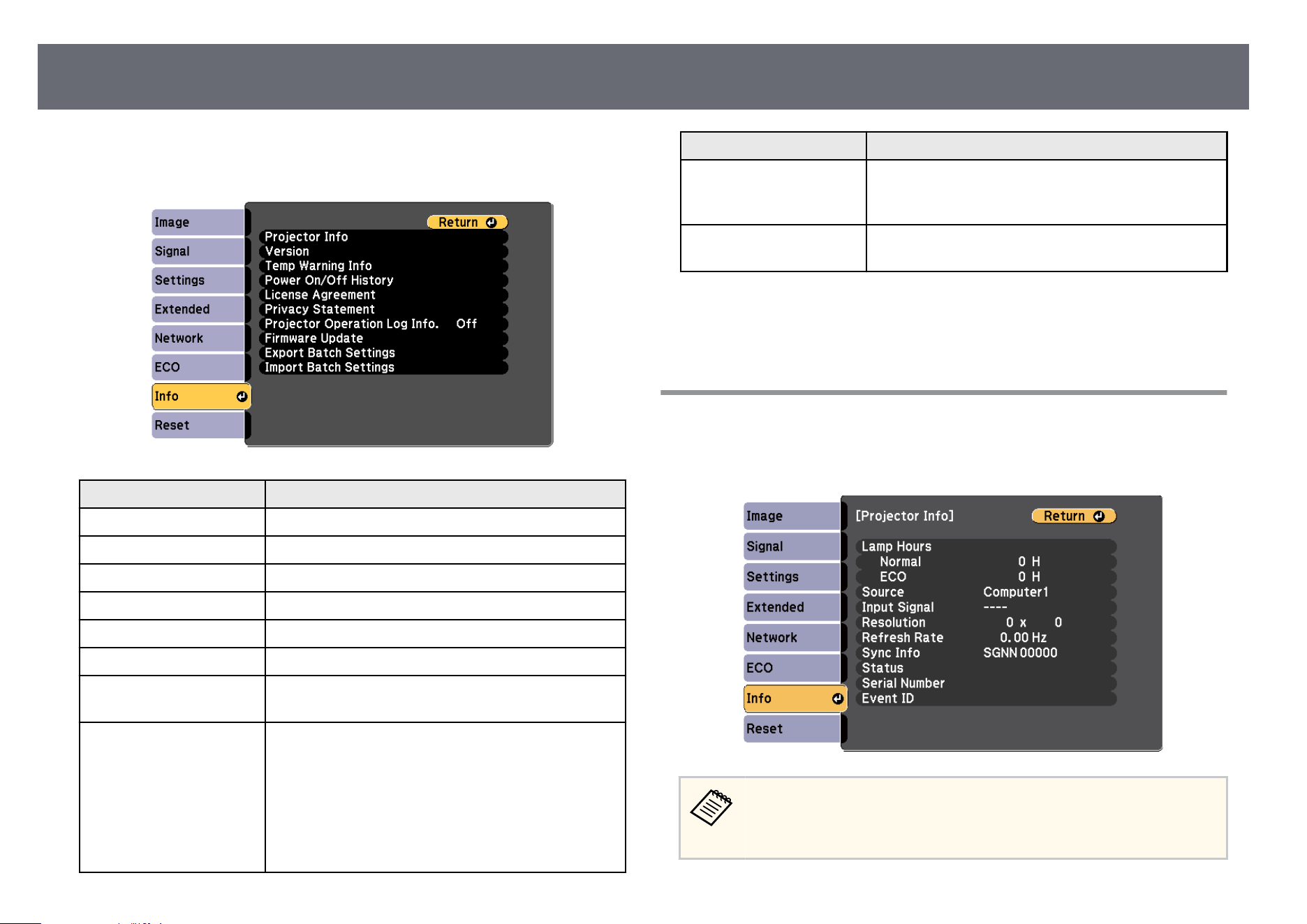Click the Sync Info SGNN 00000 row
Image resolution: width=1307 pixels, height=924 pixels.
coord(986,653)
